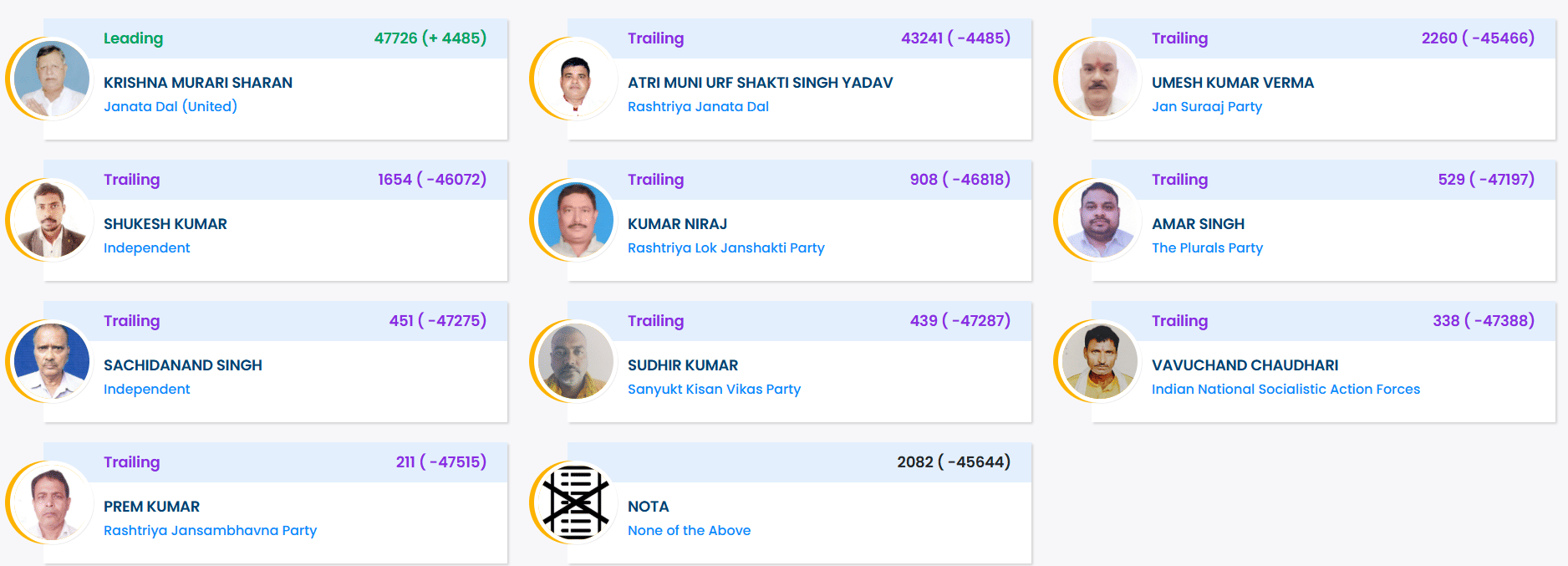Open Vavuchand Chaudhari's photo

(x=1100, y=361)
